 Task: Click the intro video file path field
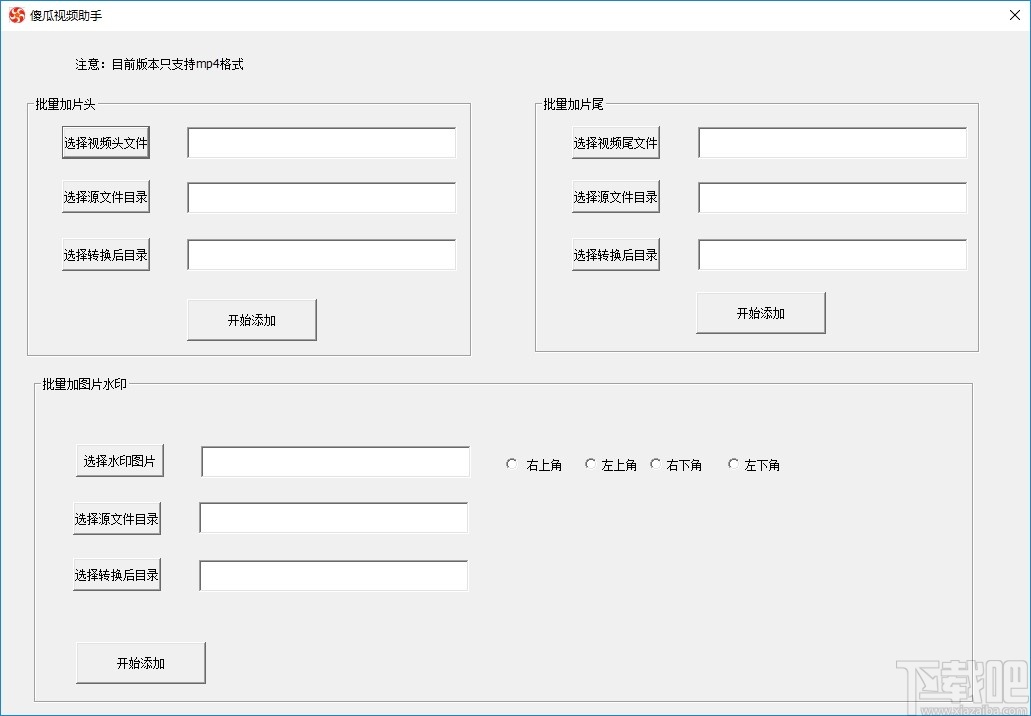320,142
